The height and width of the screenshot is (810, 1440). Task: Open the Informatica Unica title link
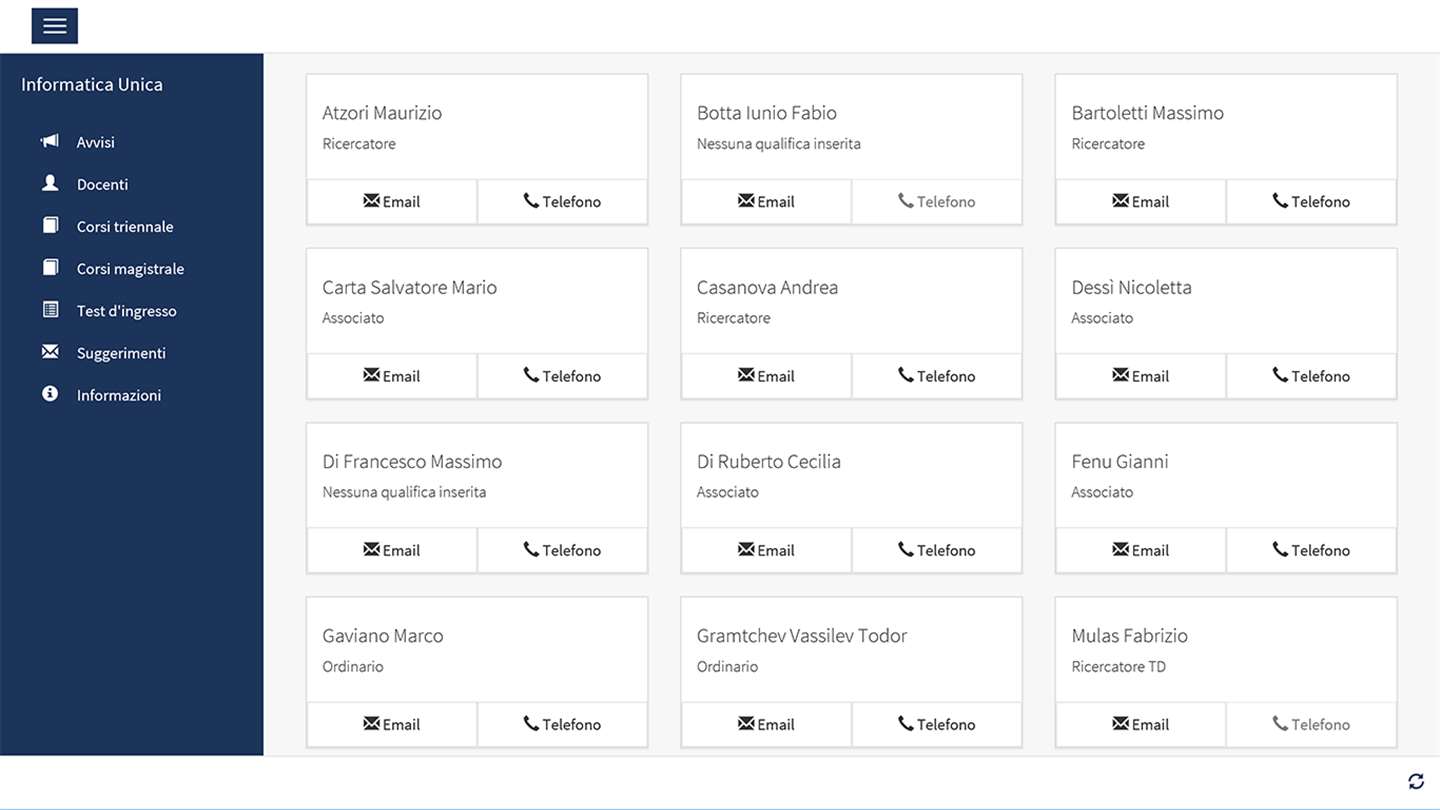point(92,85)
